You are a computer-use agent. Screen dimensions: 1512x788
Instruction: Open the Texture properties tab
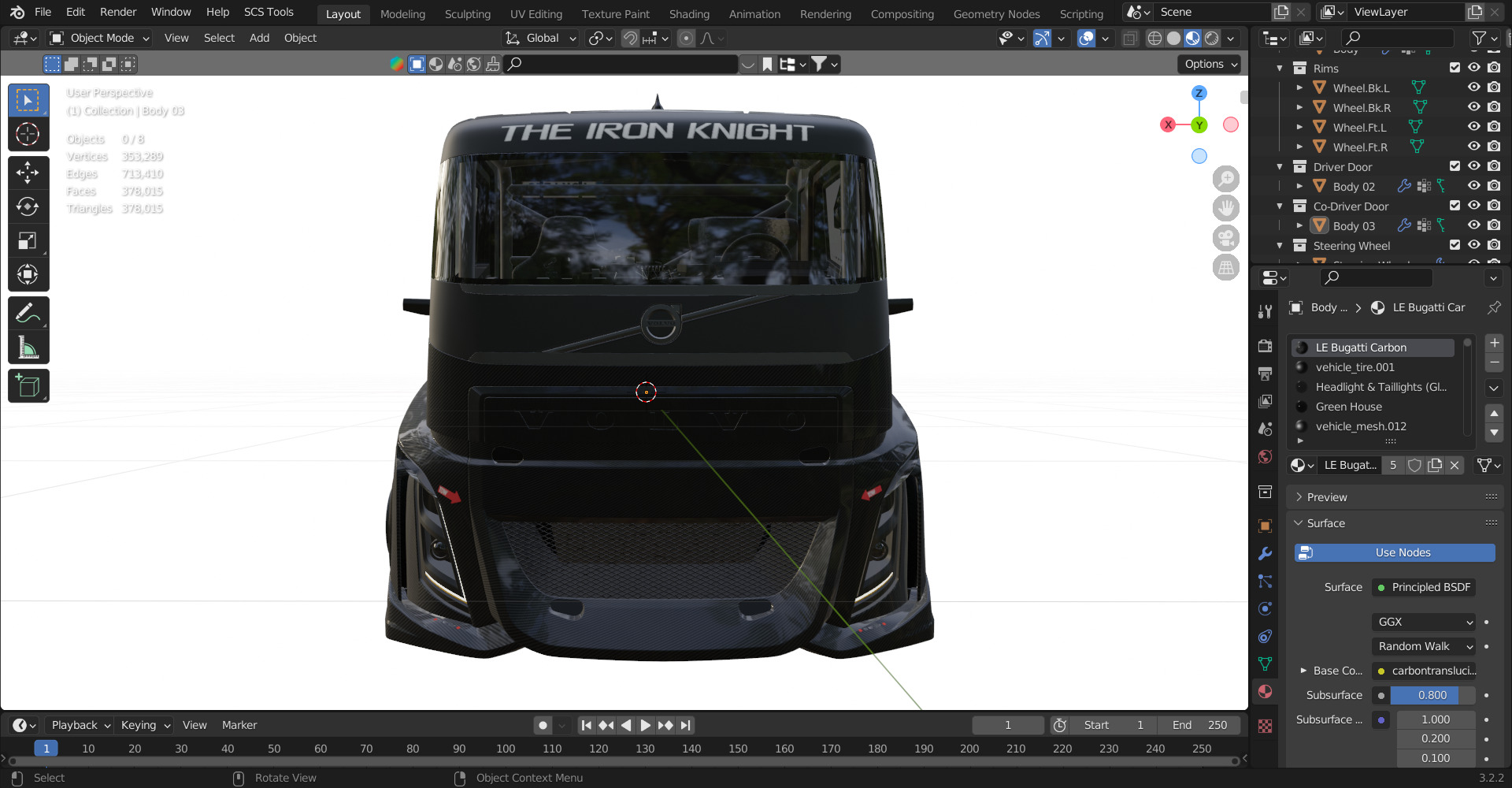pos(1265,726)
